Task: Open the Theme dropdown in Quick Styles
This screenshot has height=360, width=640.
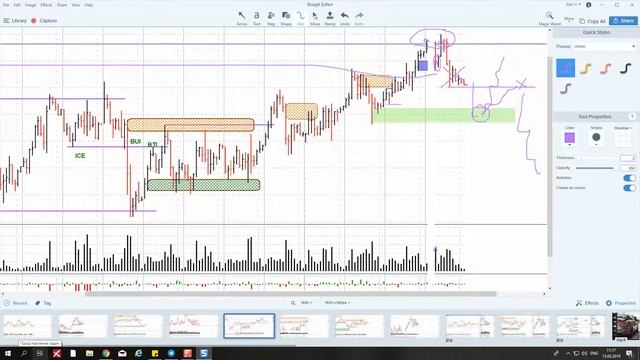Action: point(605,46)
